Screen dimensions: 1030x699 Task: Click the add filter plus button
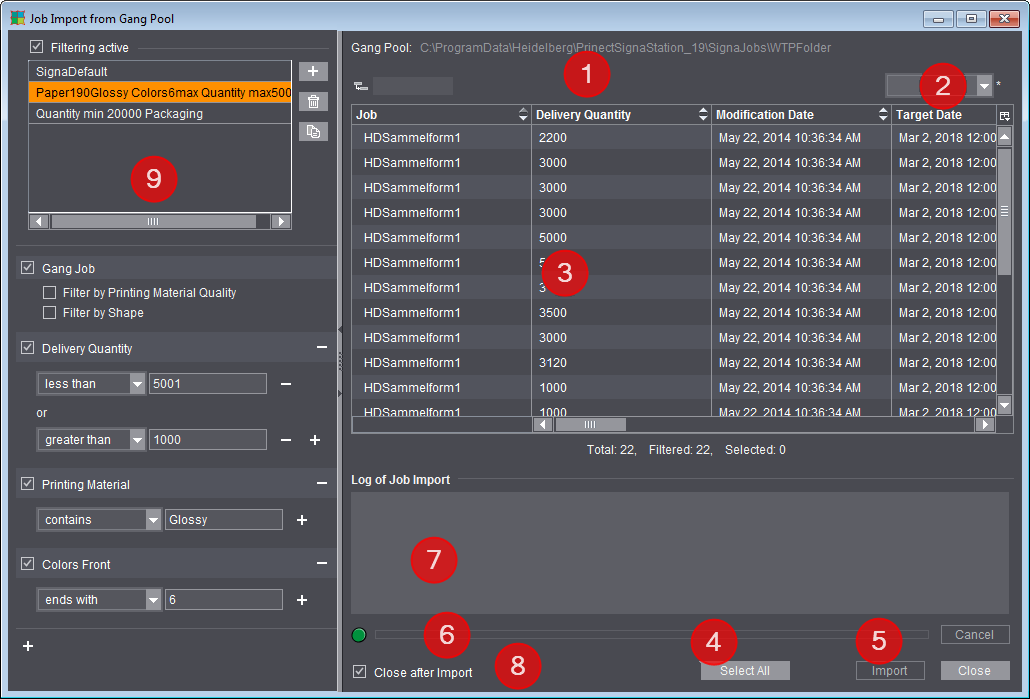point(313,72)
